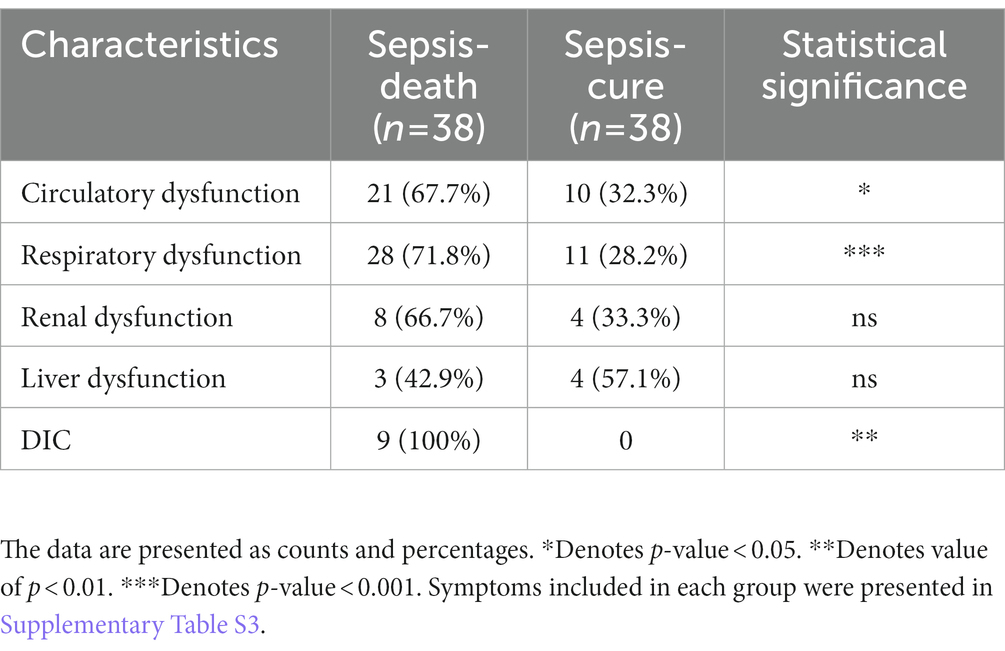1005x651 pixels.
Task: Select the 21 (67.7%) cell
Action: point(429,193)
